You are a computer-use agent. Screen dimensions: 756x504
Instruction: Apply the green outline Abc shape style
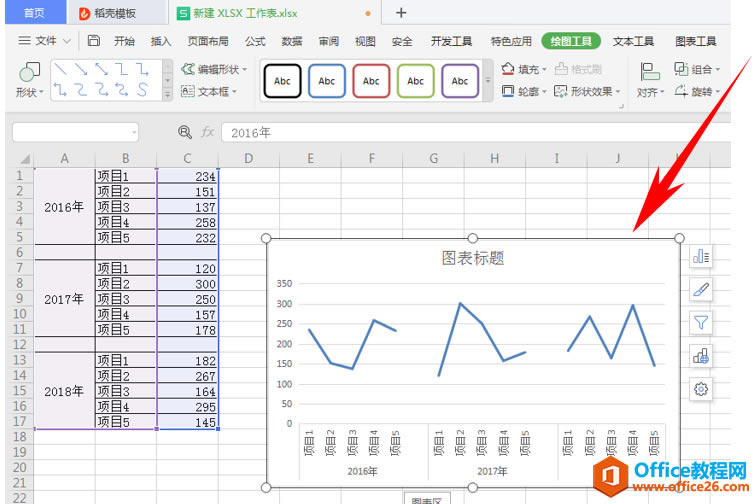pyautogui.click(x=416, y=81)
